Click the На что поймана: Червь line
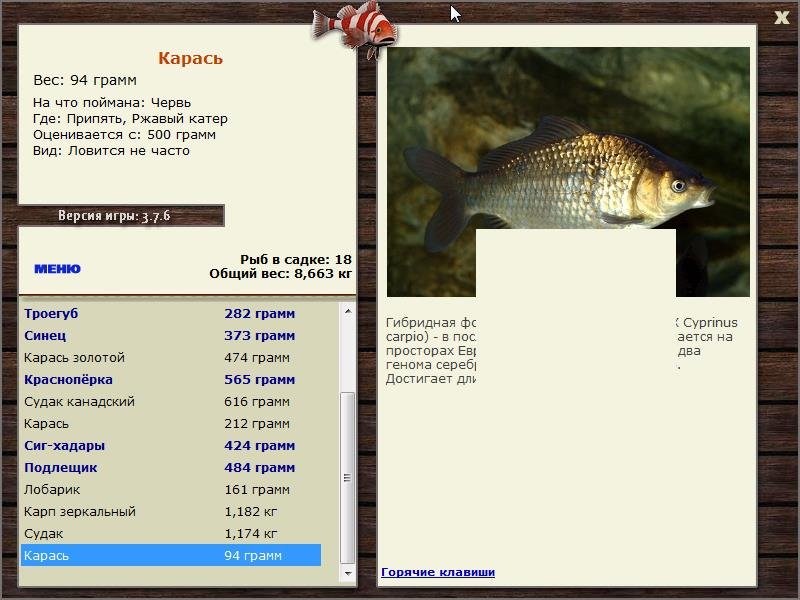 pos(112,103)
